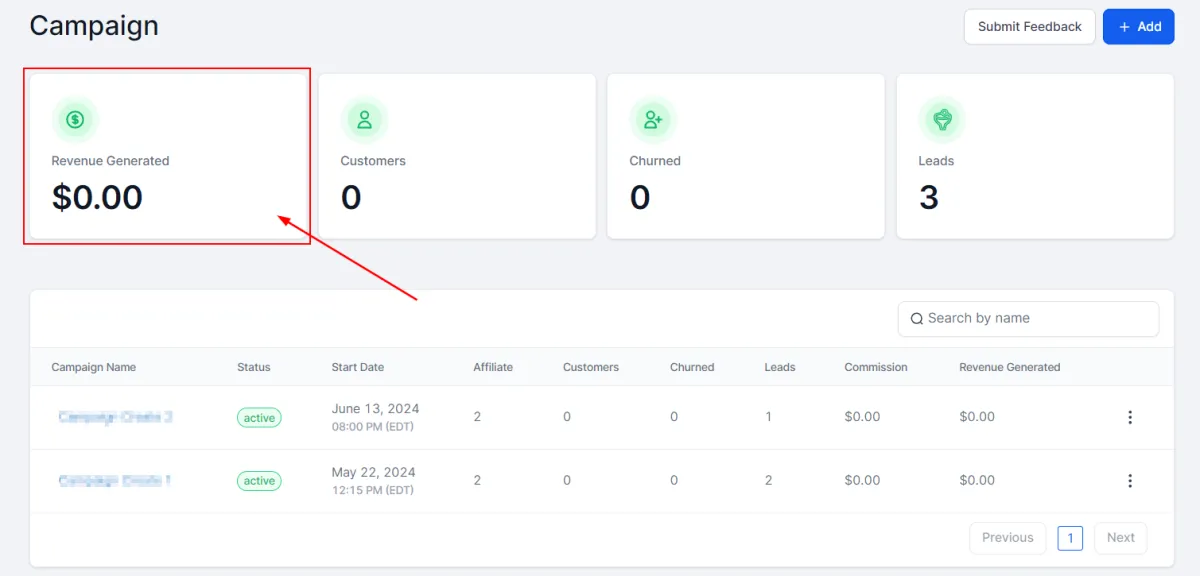Open the three-dot menu for June 13 campaign
This screenshot has width=1200, height=576.
(x=1130, y=417)
